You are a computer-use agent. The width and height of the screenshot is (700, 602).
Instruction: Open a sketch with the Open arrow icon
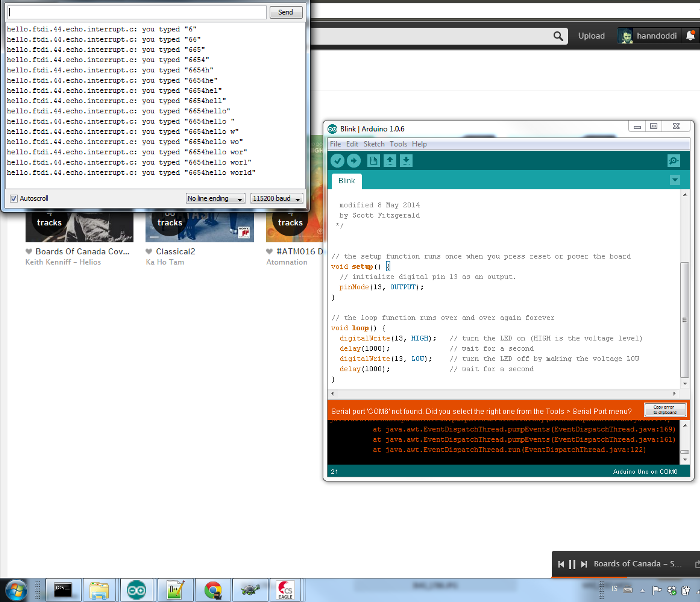[390, 160]
